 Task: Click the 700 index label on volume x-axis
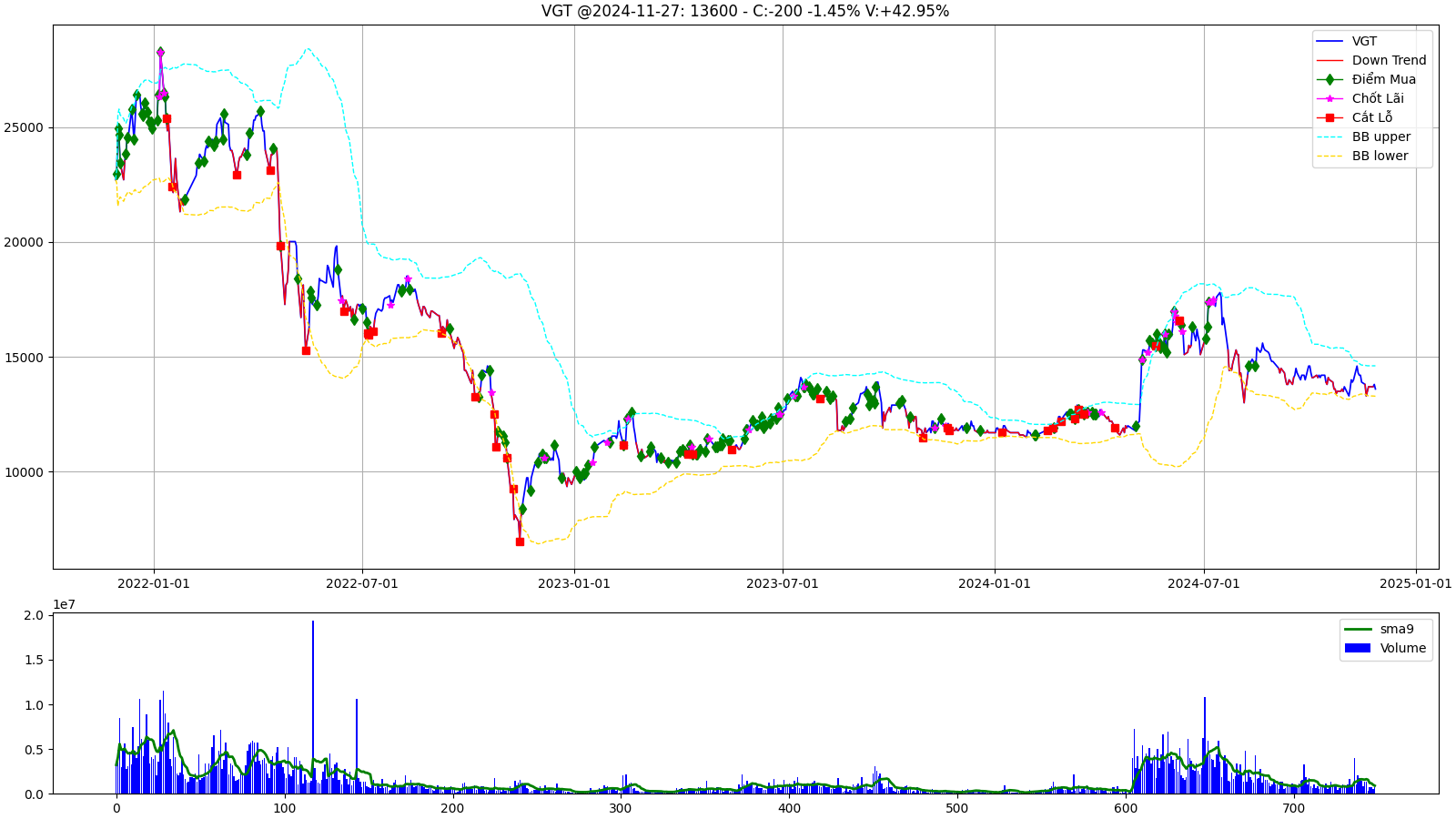[1293, 808]
